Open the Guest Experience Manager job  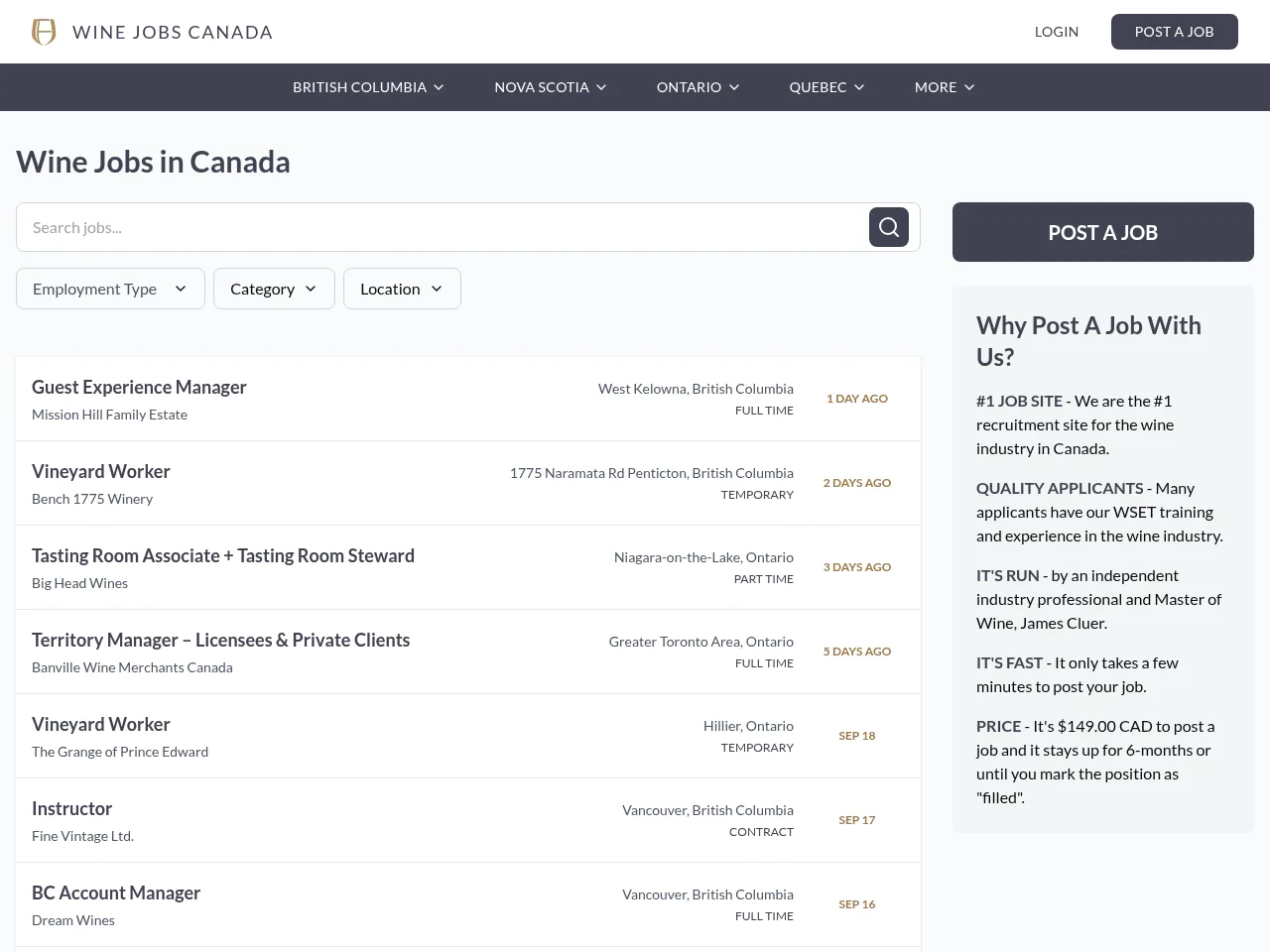[x=468, y=399]
